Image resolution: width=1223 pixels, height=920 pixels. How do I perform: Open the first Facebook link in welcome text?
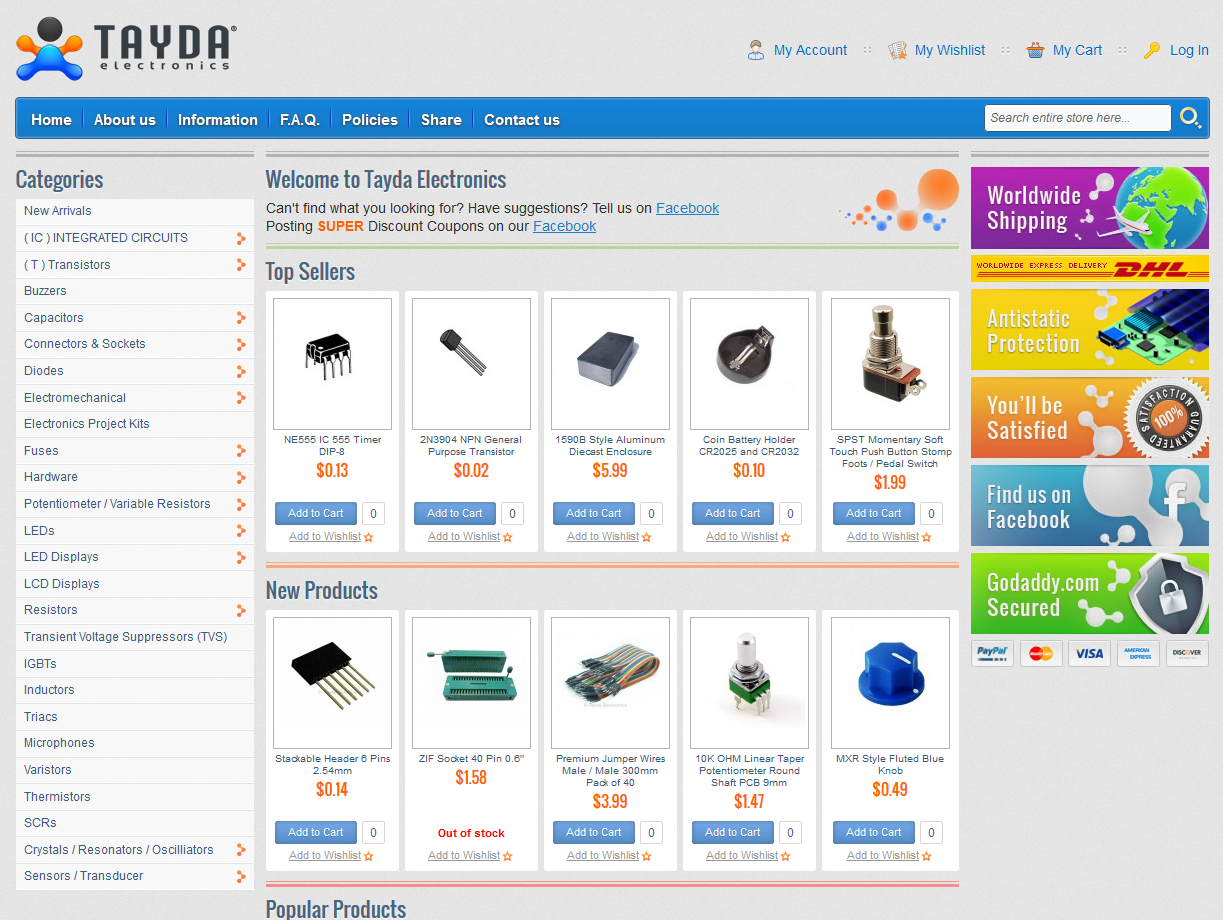687,208
